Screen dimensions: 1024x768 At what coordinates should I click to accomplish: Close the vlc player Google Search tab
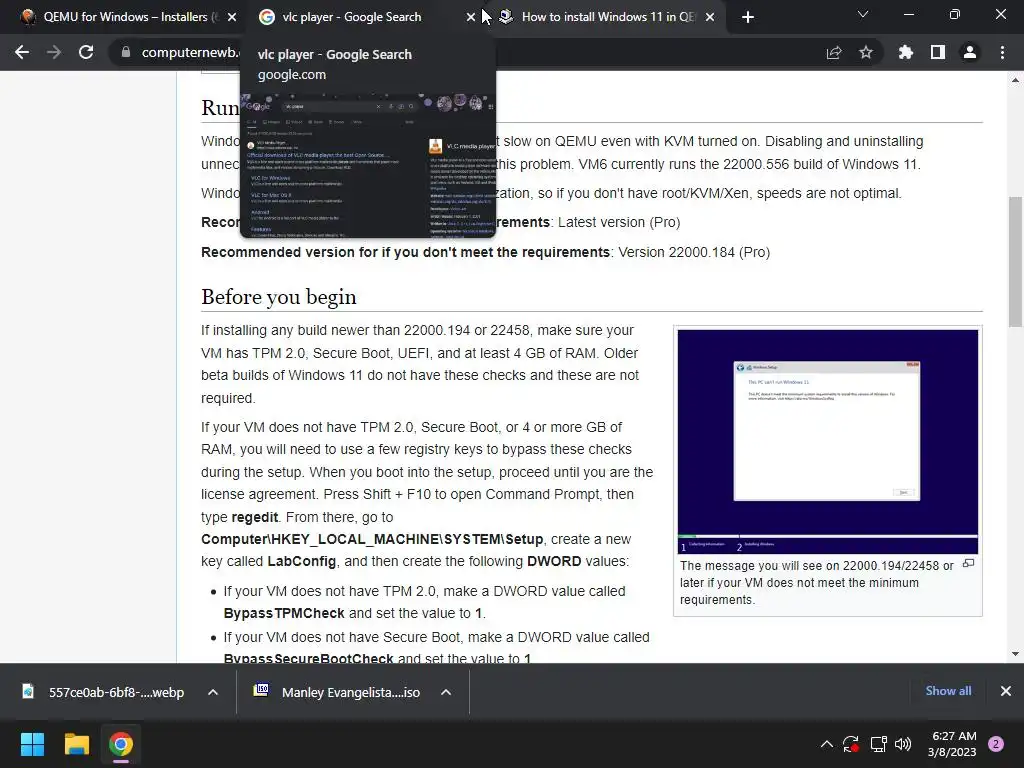pyautogui.click(x=471, y=17)
